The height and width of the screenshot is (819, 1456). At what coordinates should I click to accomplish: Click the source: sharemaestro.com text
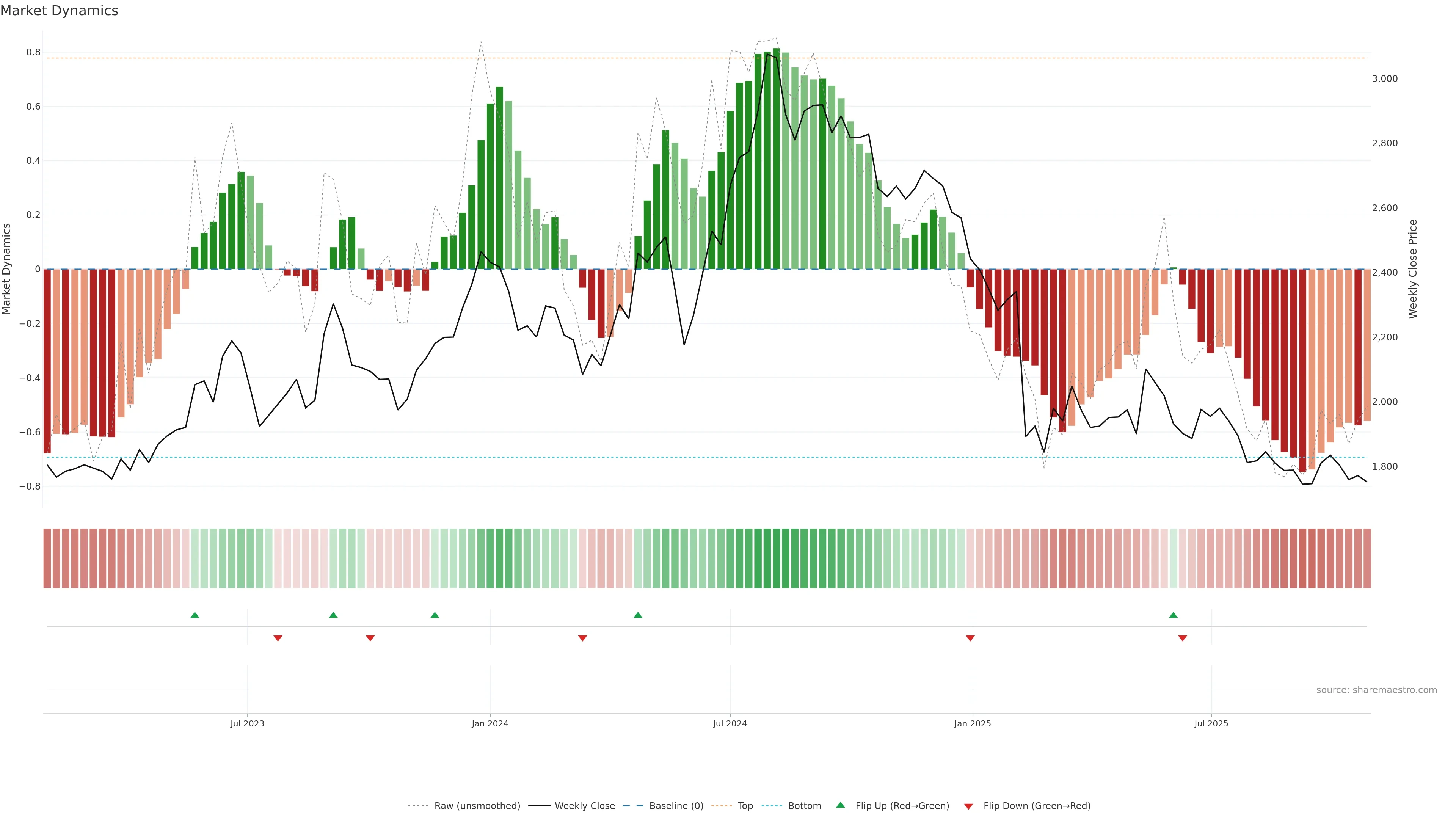click(1376, 690)
